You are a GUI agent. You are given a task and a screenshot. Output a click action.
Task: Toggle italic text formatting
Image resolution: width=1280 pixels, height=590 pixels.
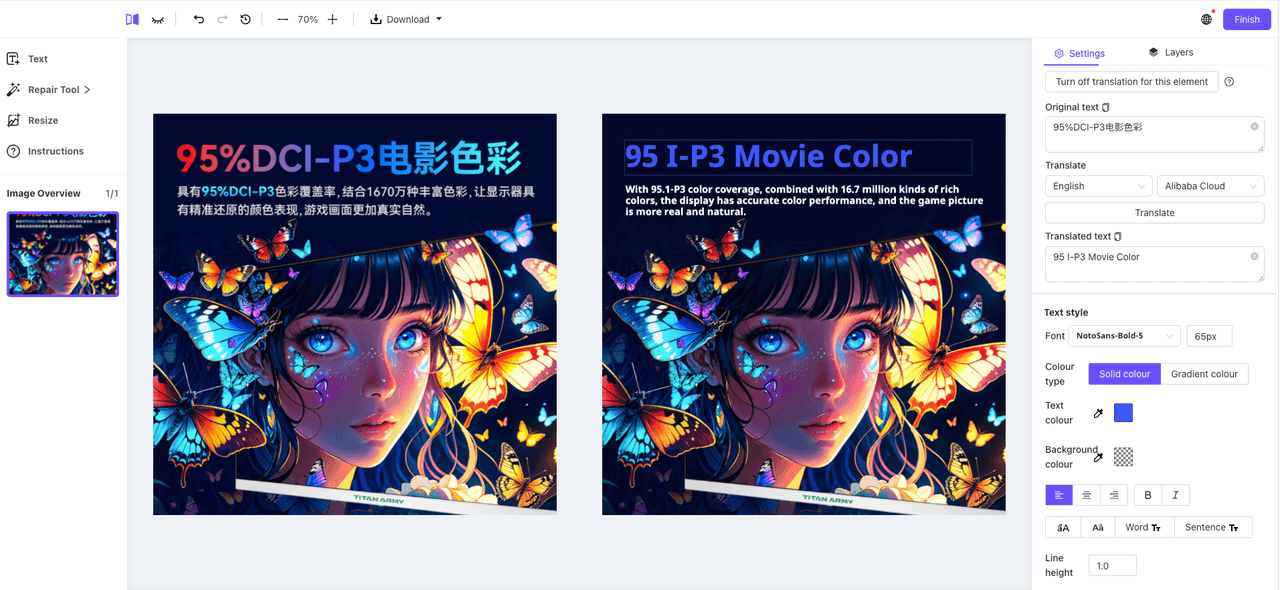(x=1175, y=495)
